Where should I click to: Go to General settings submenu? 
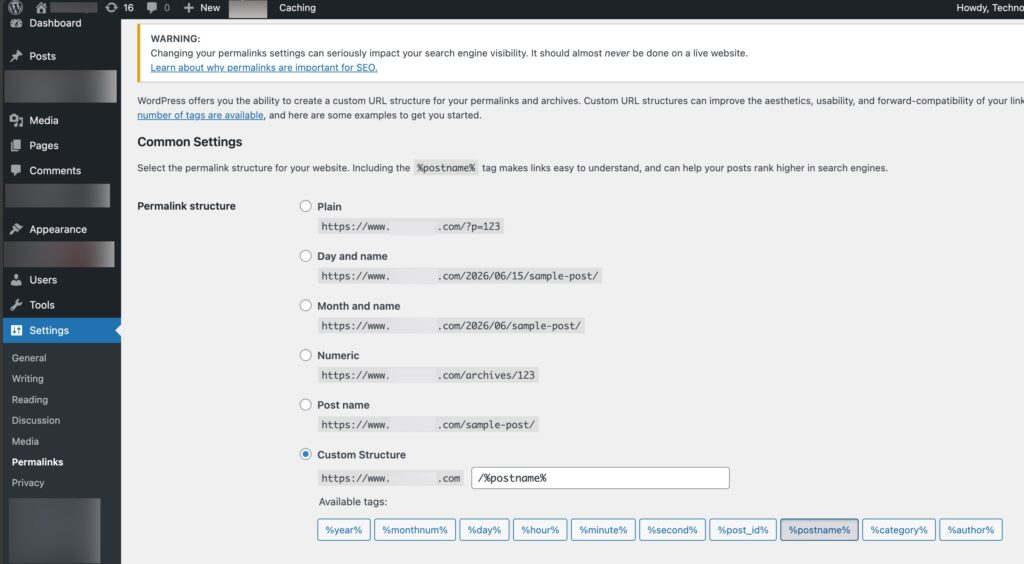pyautogui.click(x=29, y=358)
